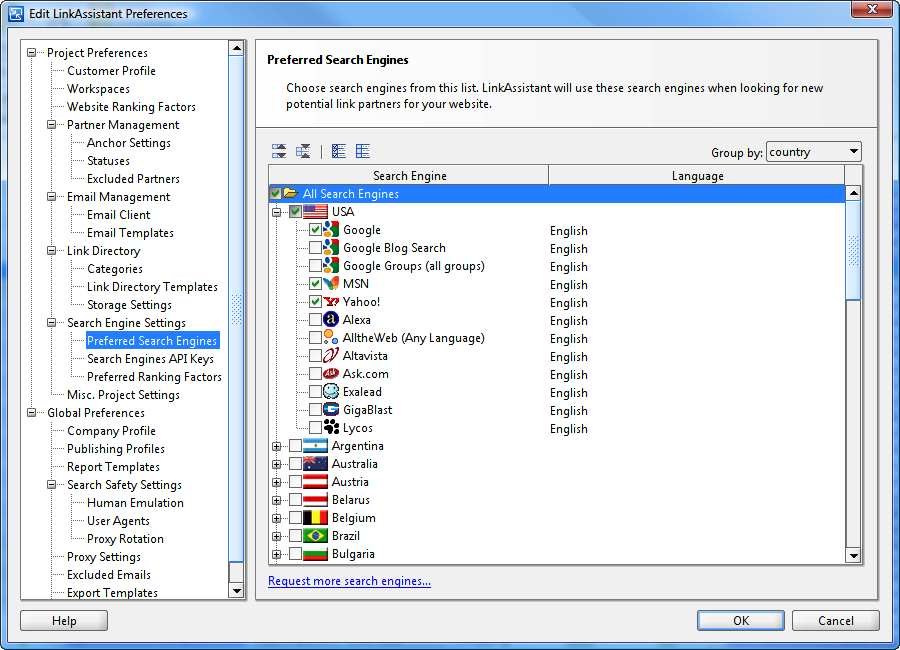Expand the Australia group
This screenshot has height=650, width=900.
(277, 465)
